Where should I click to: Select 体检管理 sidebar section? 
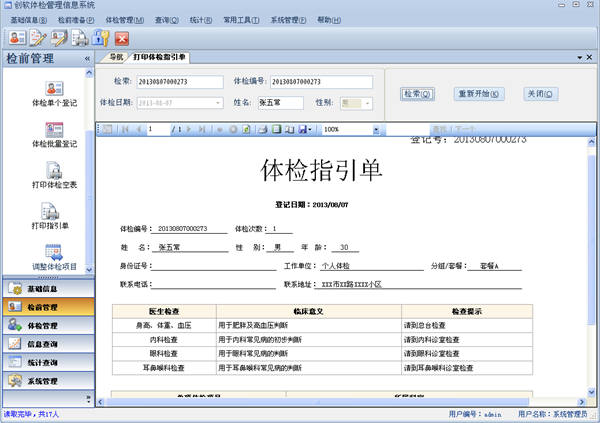point(49,325)
